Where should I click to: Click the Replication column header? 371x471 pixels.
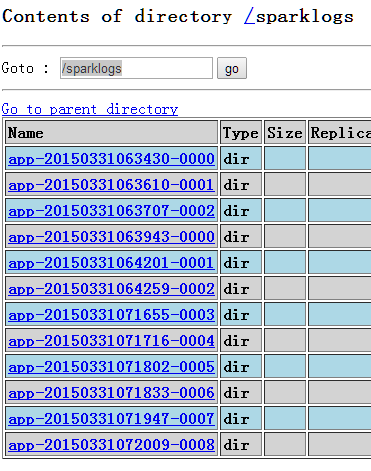[x=340, y=132]
